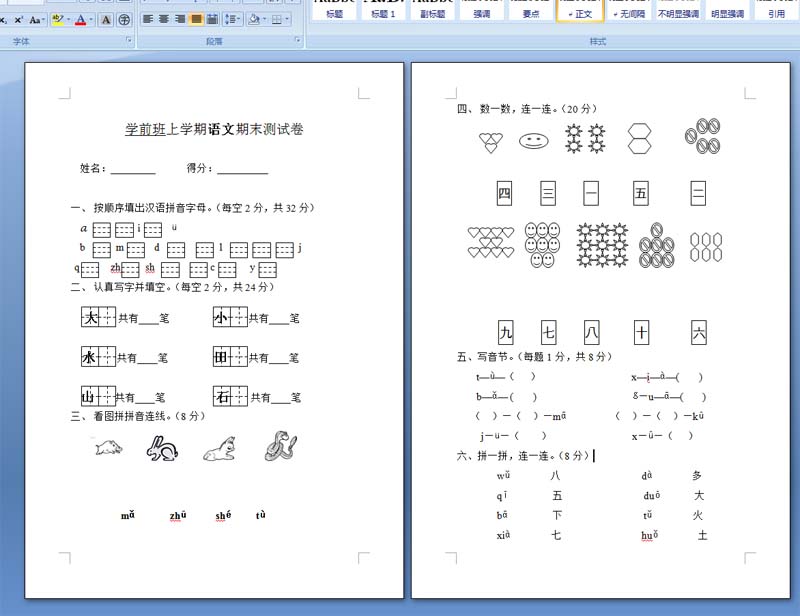
Task: Open the Change Case (Aa) button
Action: pos(36,20)
